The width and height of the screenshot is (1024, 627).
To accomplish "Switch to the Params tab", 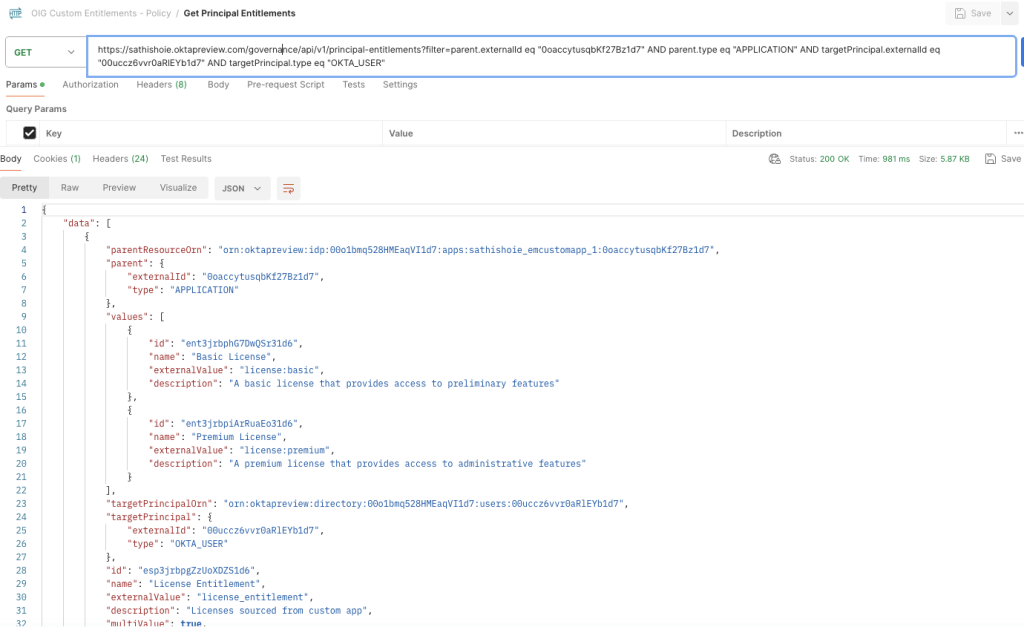I will (25, 84).
